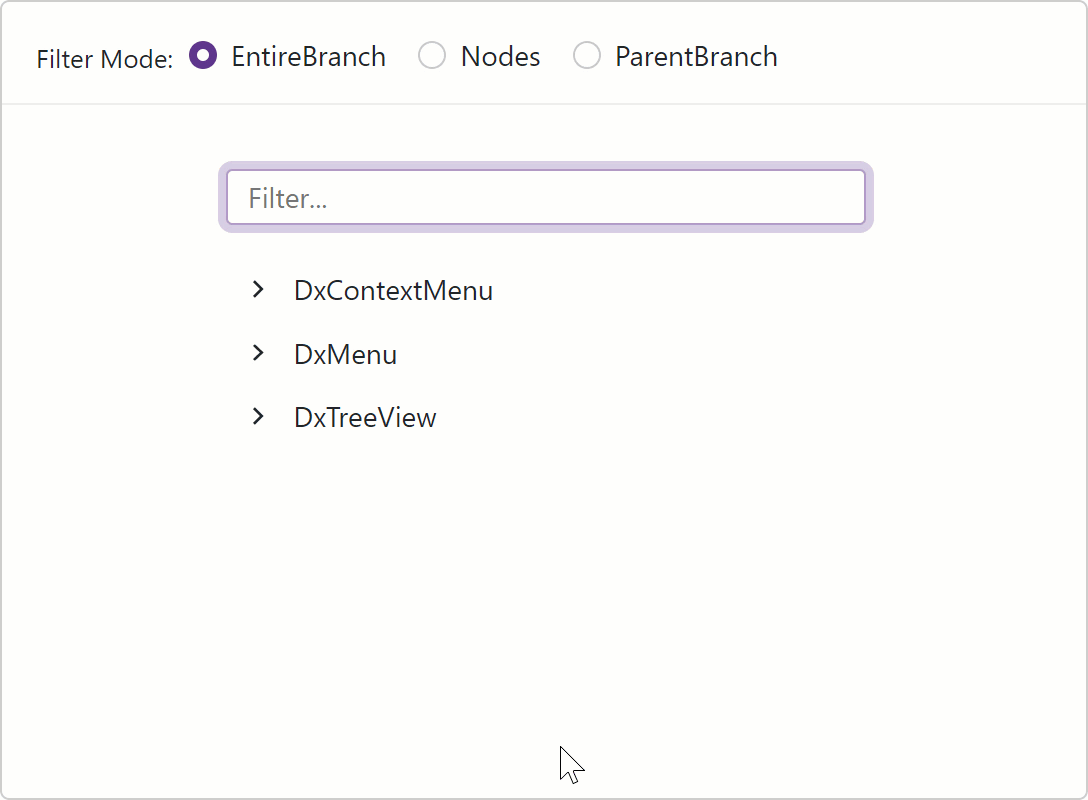Click the chevron icon beside DxTreeView
Viewport: 1088px width, 800px height.
coord(259,417)
